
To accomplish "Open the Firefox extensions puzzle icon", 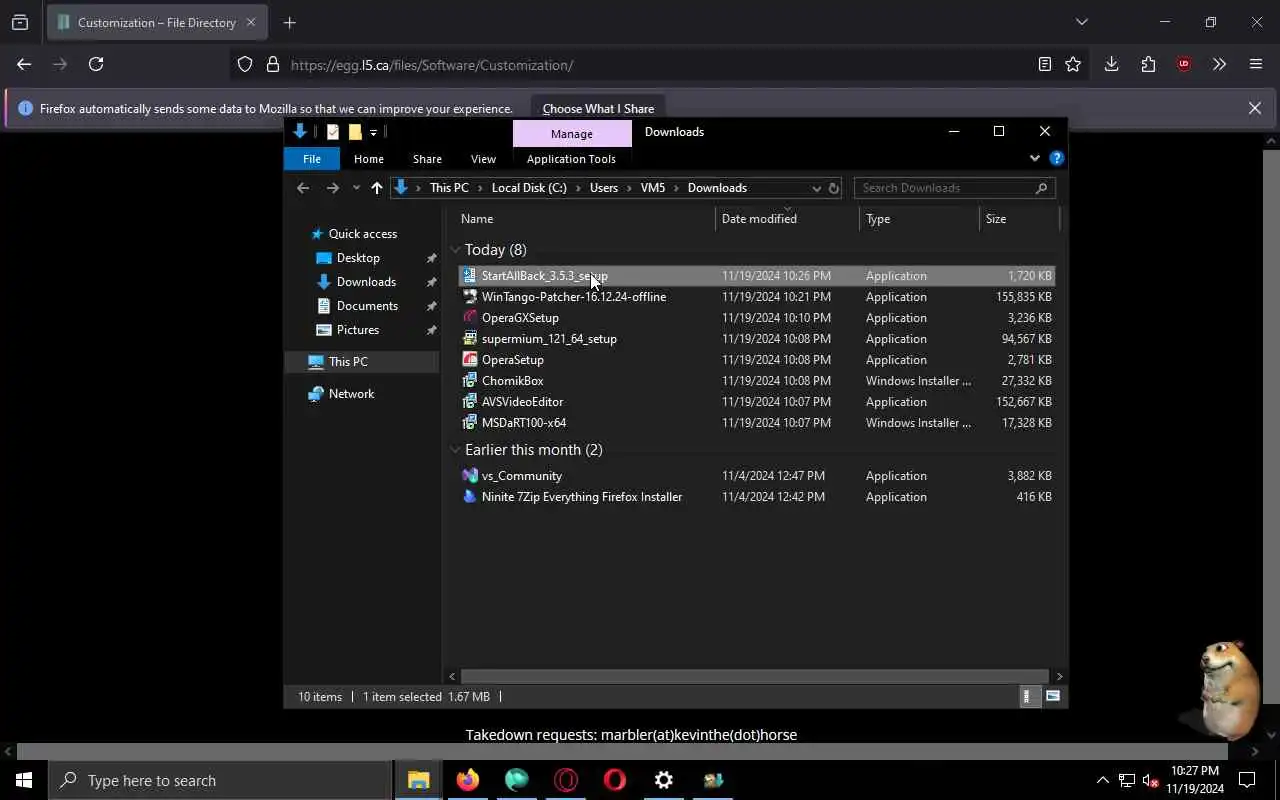I will coord(1148,64).
